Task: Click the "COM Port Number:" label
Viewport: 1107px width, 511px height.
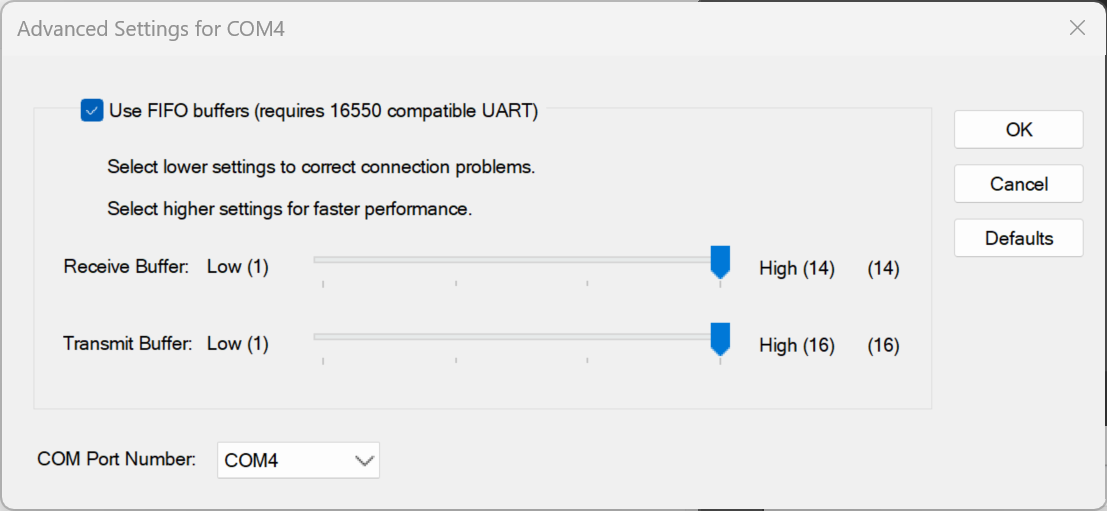Action: pos(116,459)
